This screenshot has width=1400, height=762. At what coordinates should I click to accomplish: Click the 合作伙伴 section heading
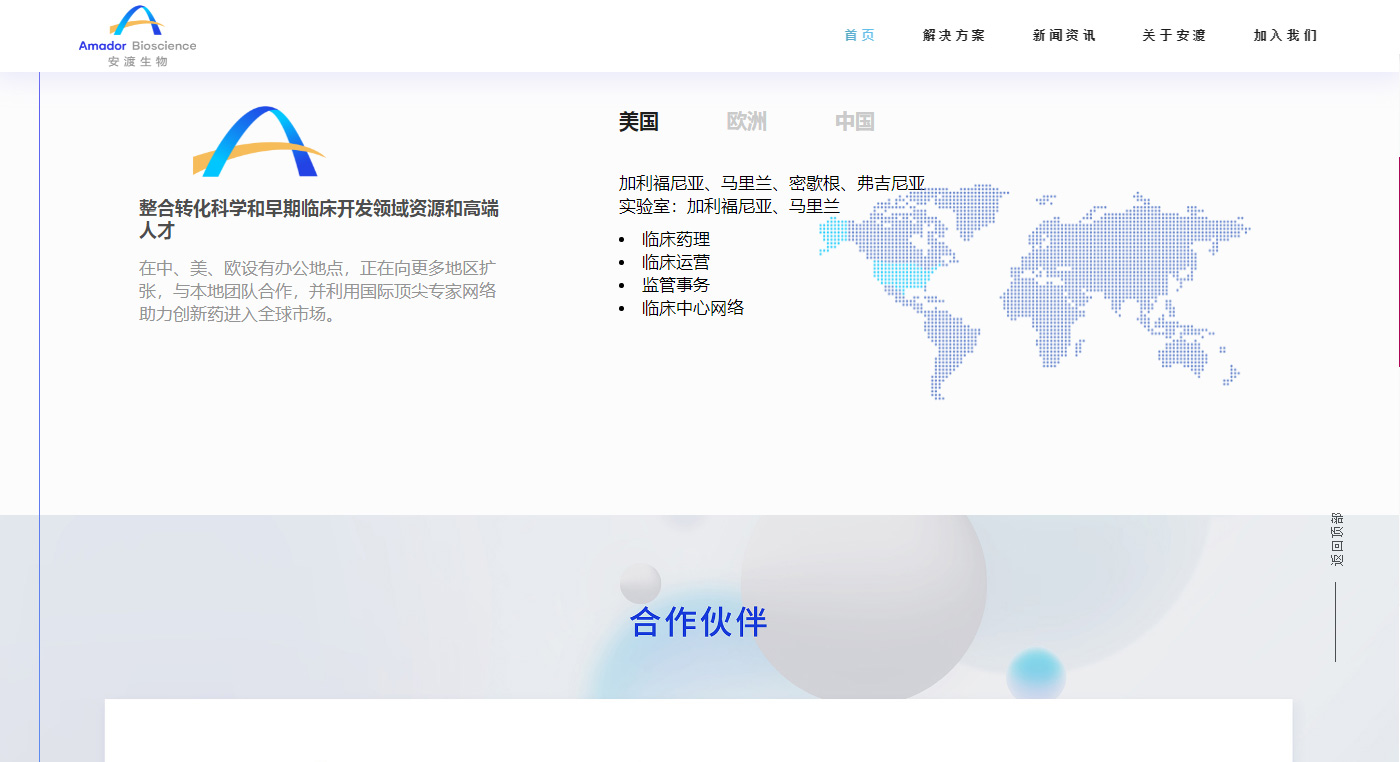click(698, 622)
